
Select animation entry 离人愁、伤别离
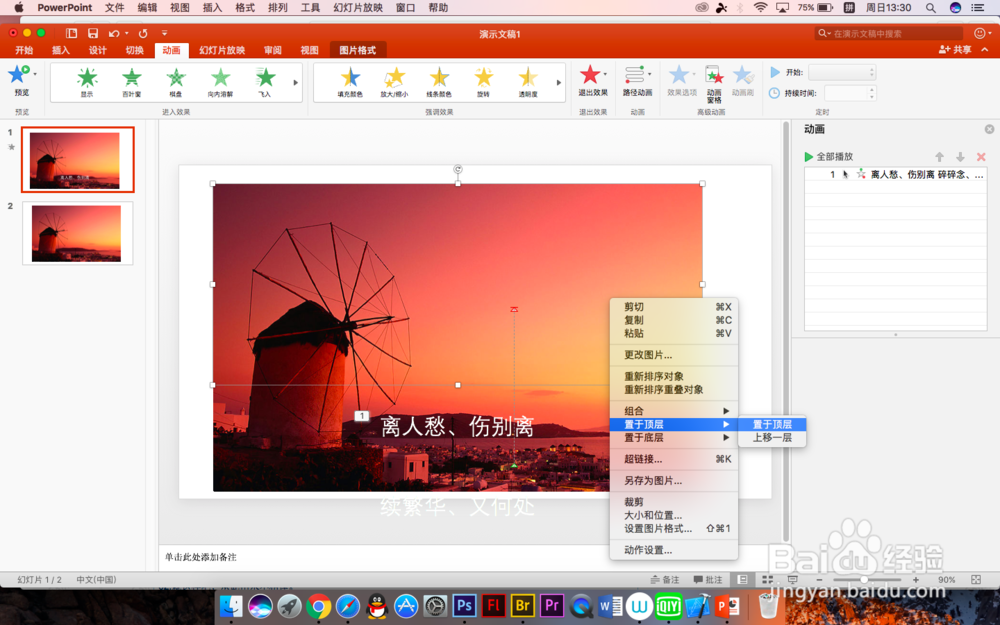(x=895, y=174)
